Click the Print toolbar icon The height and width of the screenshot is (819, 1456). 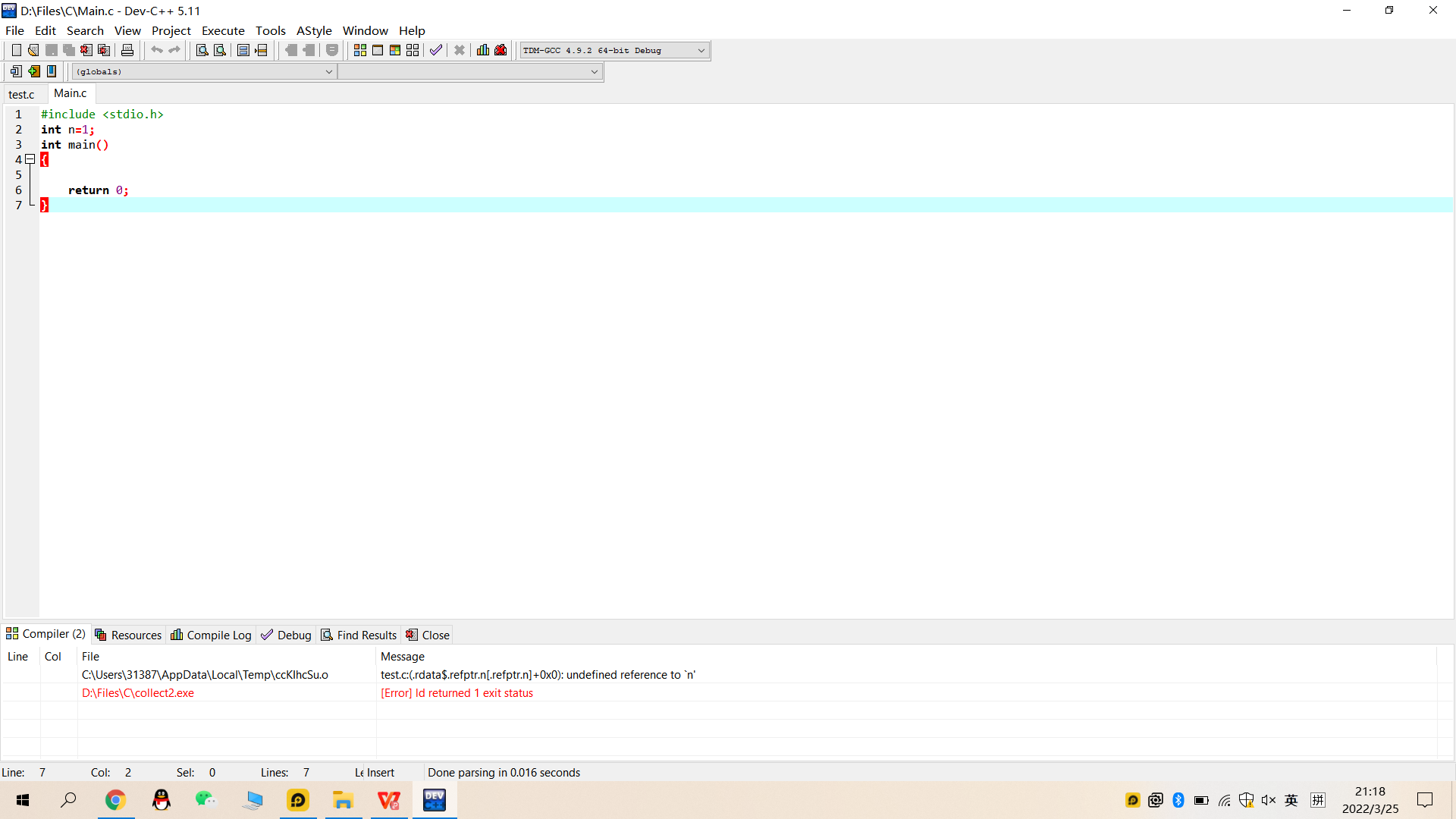click(127, 50)
